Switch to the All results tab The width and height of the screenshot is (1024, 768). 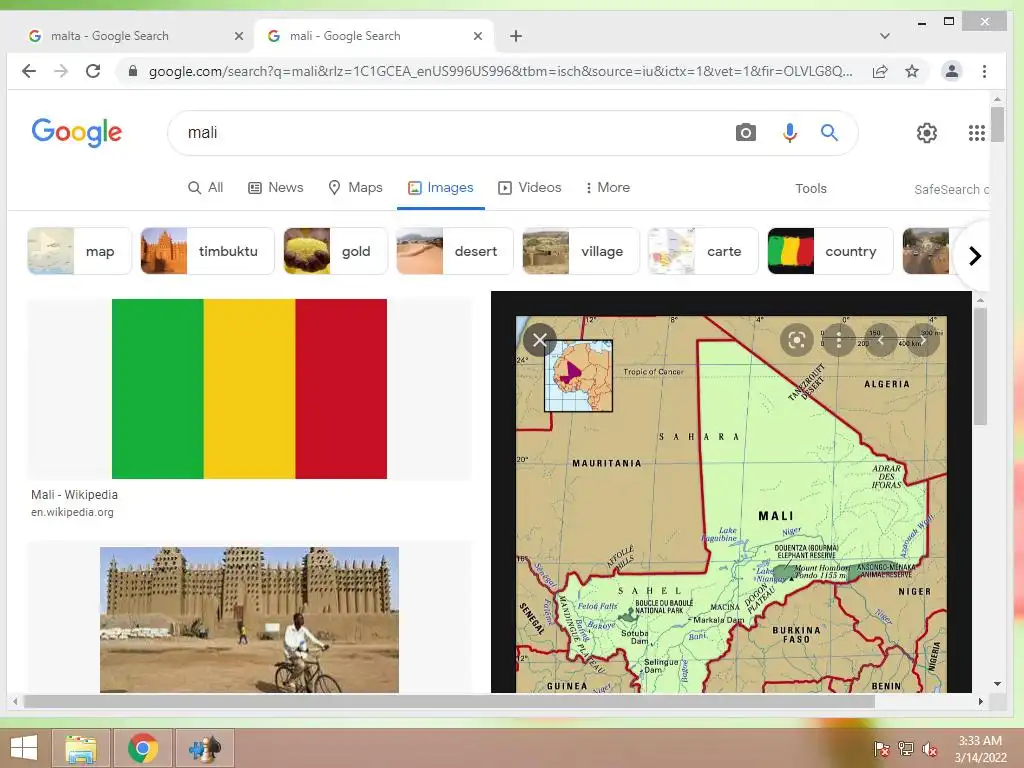pos(205,188)
